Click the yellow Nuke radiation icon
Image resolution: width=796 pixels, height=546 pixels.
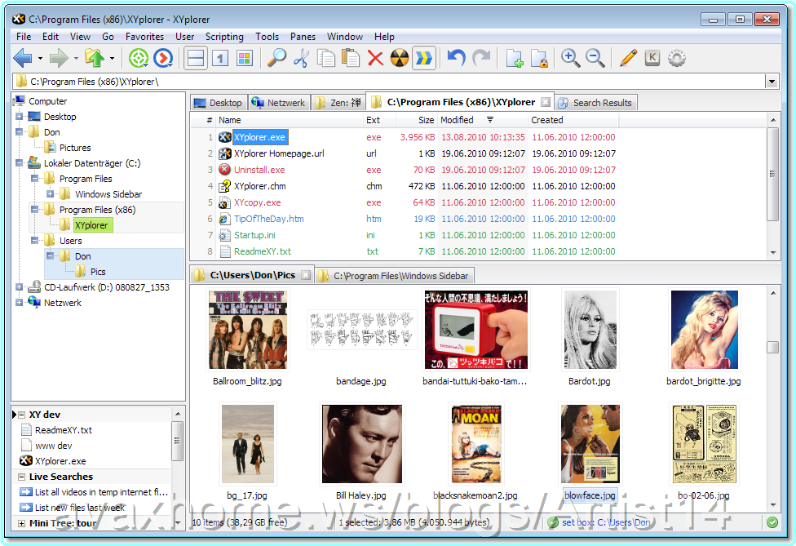pos(400,58)
